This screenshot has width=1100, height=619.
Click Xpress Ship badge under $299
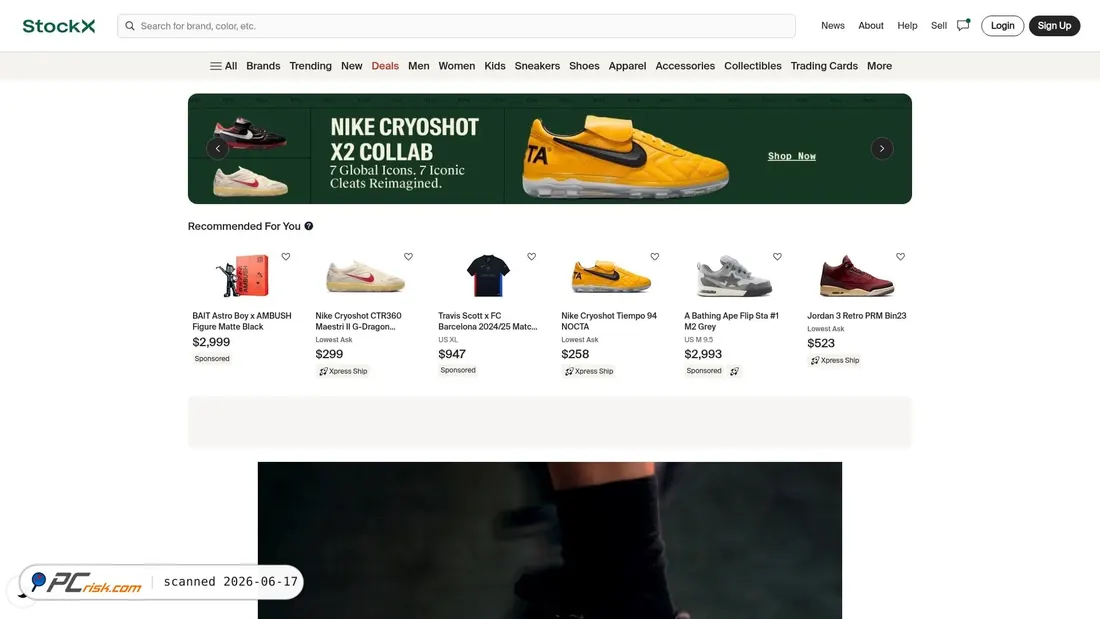[343, 371]
